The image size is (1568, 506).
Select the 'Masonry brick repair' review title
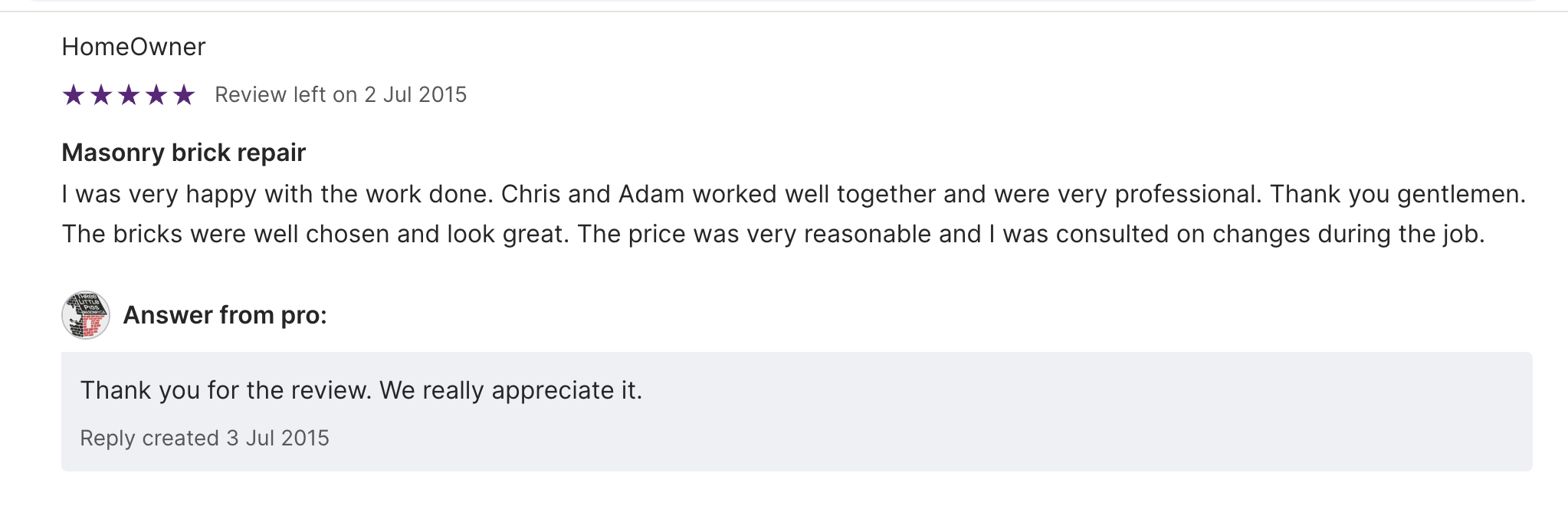coord(184,153)
